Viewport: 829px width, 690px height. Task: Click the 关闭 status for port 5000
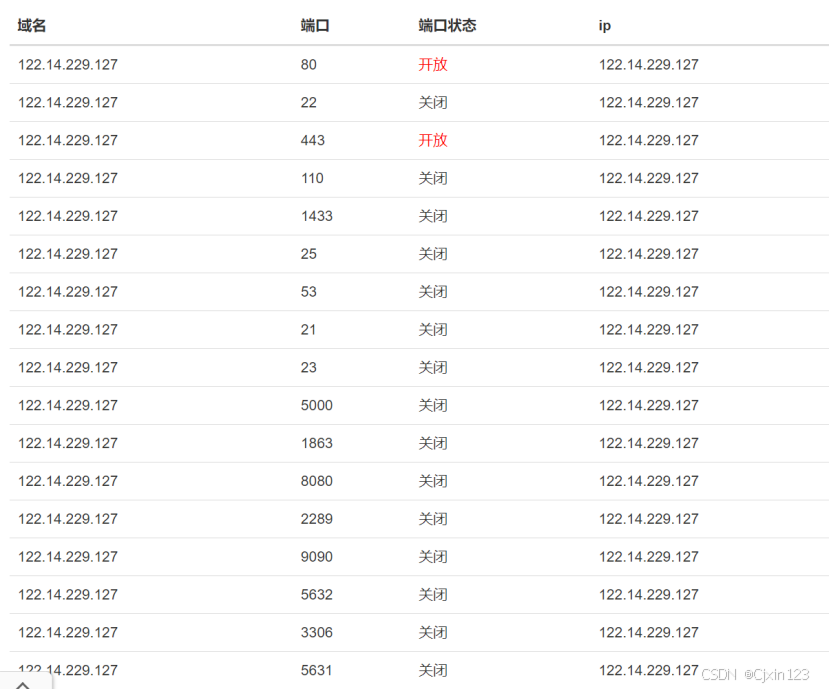(433, 406)
